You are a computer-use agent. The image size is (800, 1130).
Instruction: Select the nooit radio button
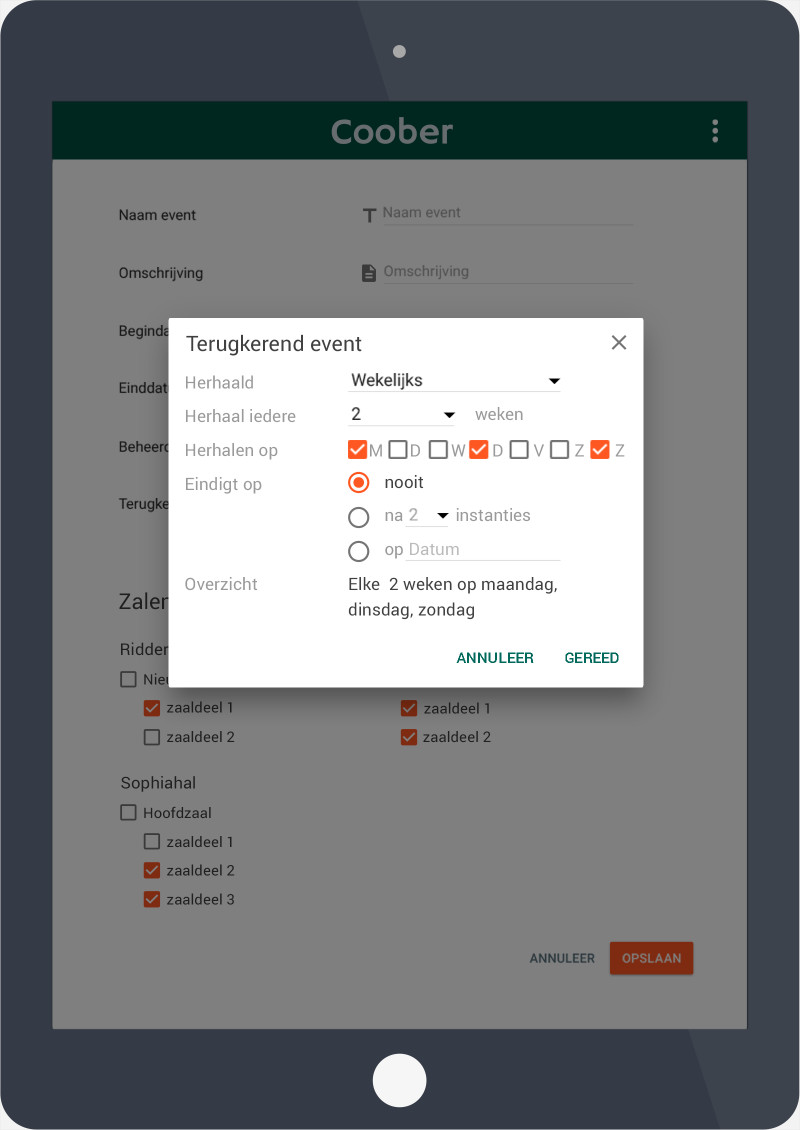(358, 482)
